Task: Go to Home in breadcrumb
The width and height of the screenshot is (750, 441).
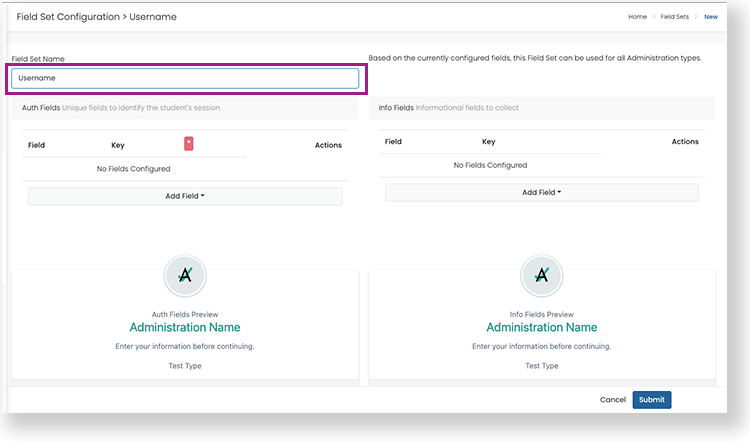Action: coord(637,17)
